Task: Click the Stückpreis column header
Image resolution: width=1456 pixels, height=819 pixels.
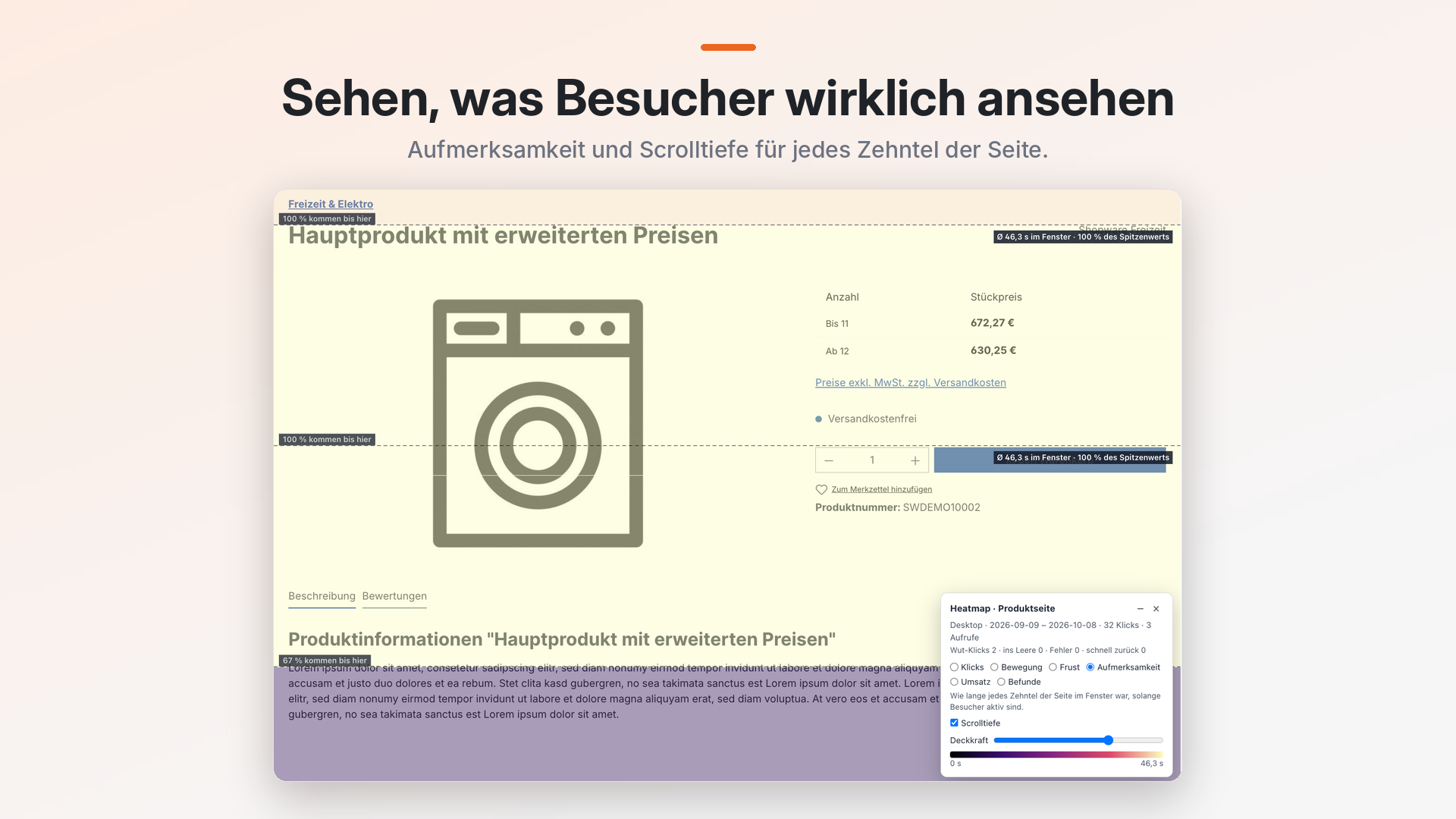Action: click(x=996, y=297)
